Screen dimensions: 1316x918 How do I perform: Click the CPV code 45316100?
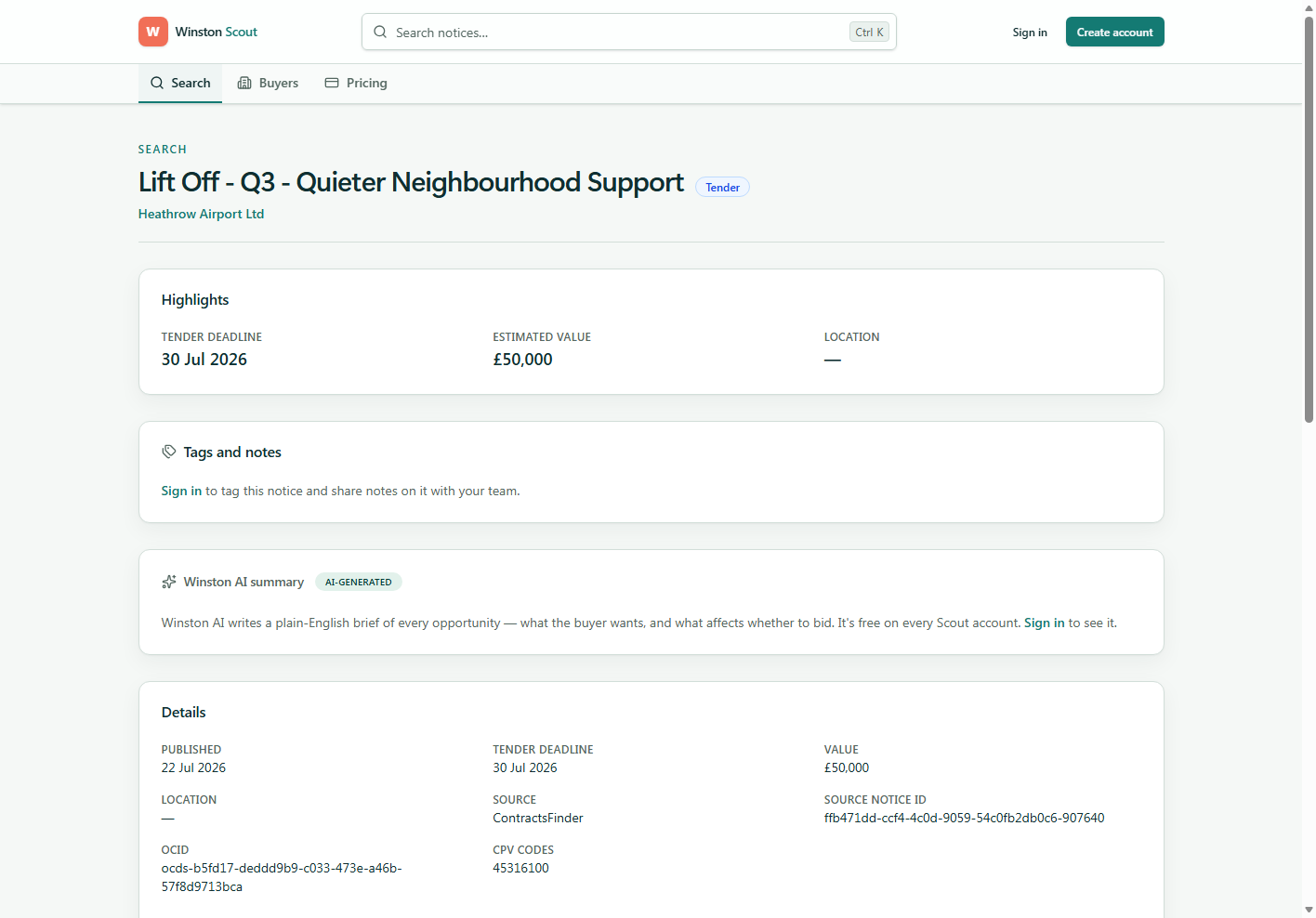[520, 868]
